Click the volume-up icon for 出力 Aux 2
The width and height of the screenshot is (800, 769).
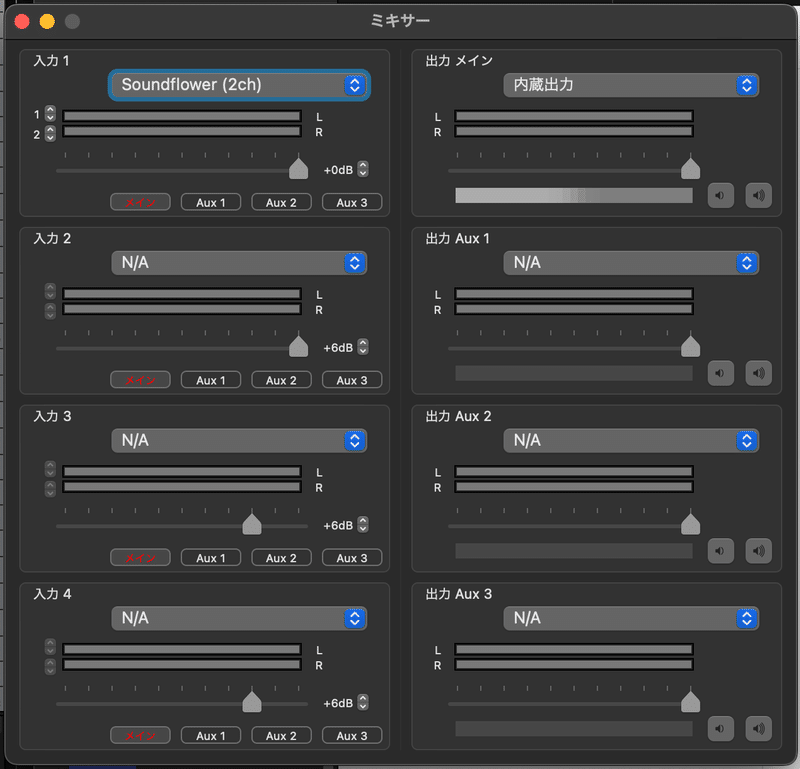(x=759, y=551)
